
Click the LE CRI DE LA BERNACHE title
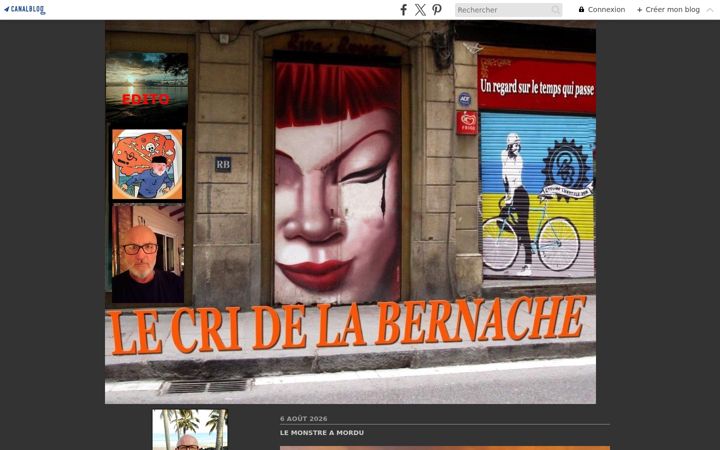click(x=348, y=326)
